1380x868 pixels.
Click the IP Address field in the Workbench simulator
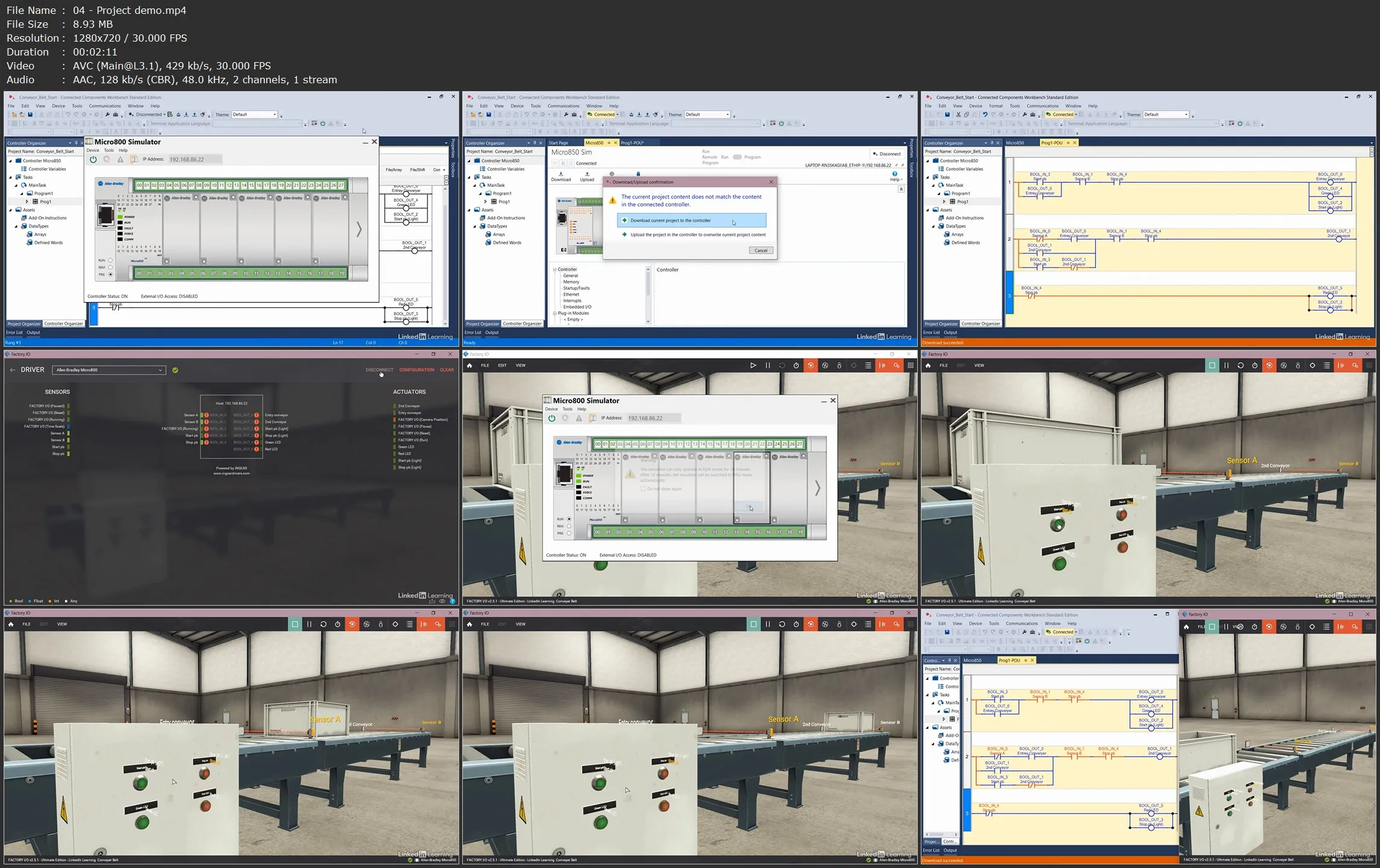point(194,159)
